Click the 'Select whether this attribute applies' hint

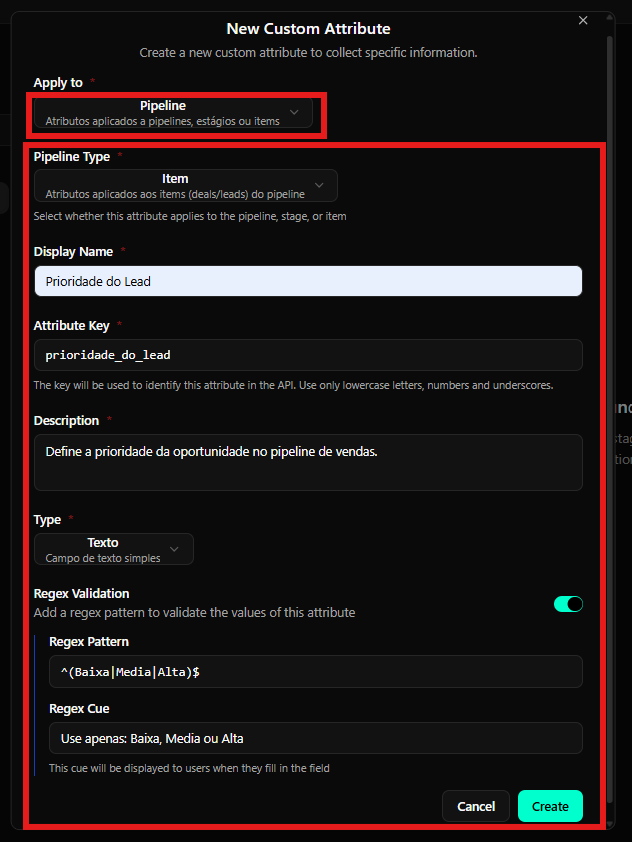click(x=190, y=216)
